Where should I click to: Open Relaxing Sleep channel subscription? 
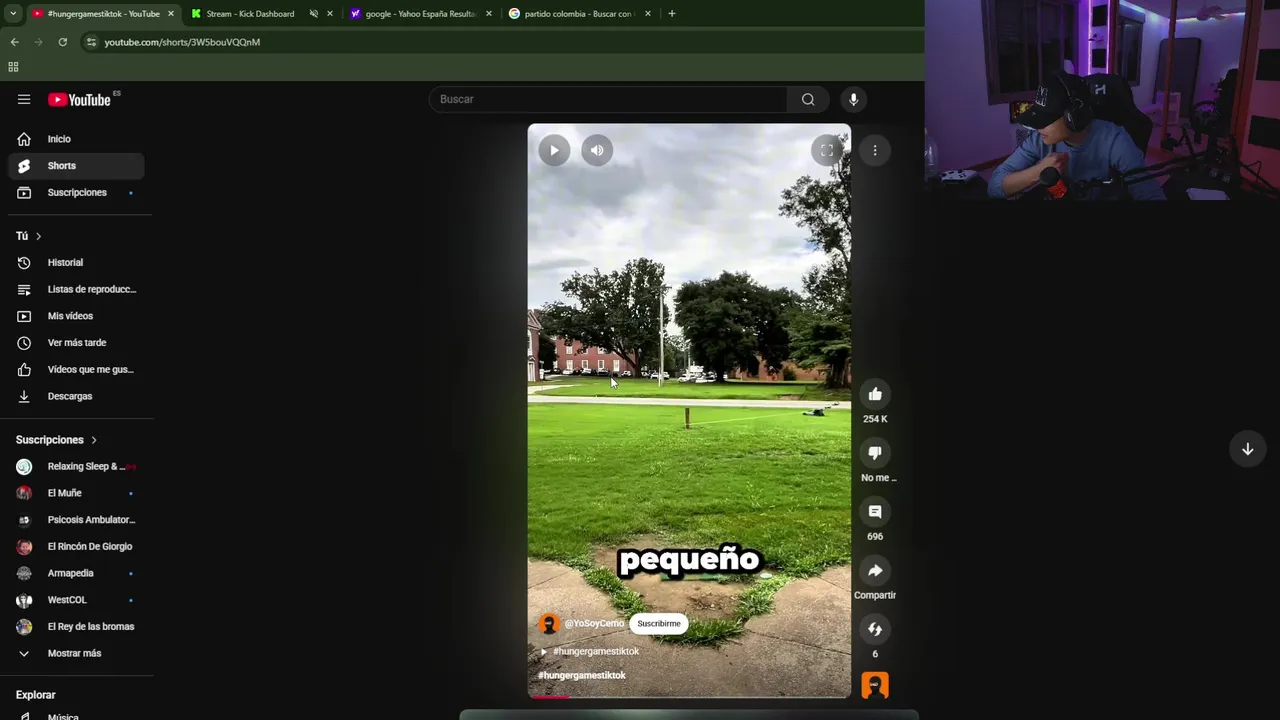tap(76, 466)
